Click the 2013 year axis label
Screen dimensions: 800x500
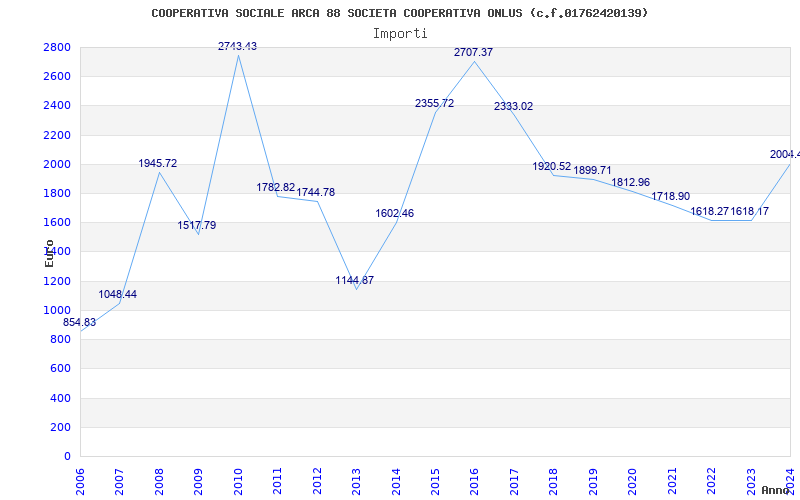356,482
